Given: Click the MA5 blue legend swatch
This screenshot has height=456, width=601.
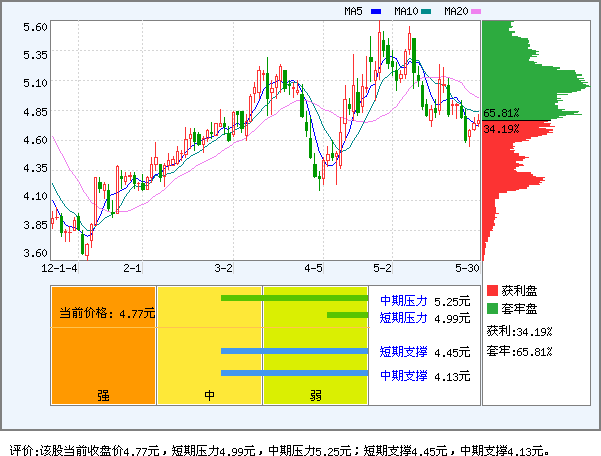Looking at the screenshot, I should [x=376, y=11].
